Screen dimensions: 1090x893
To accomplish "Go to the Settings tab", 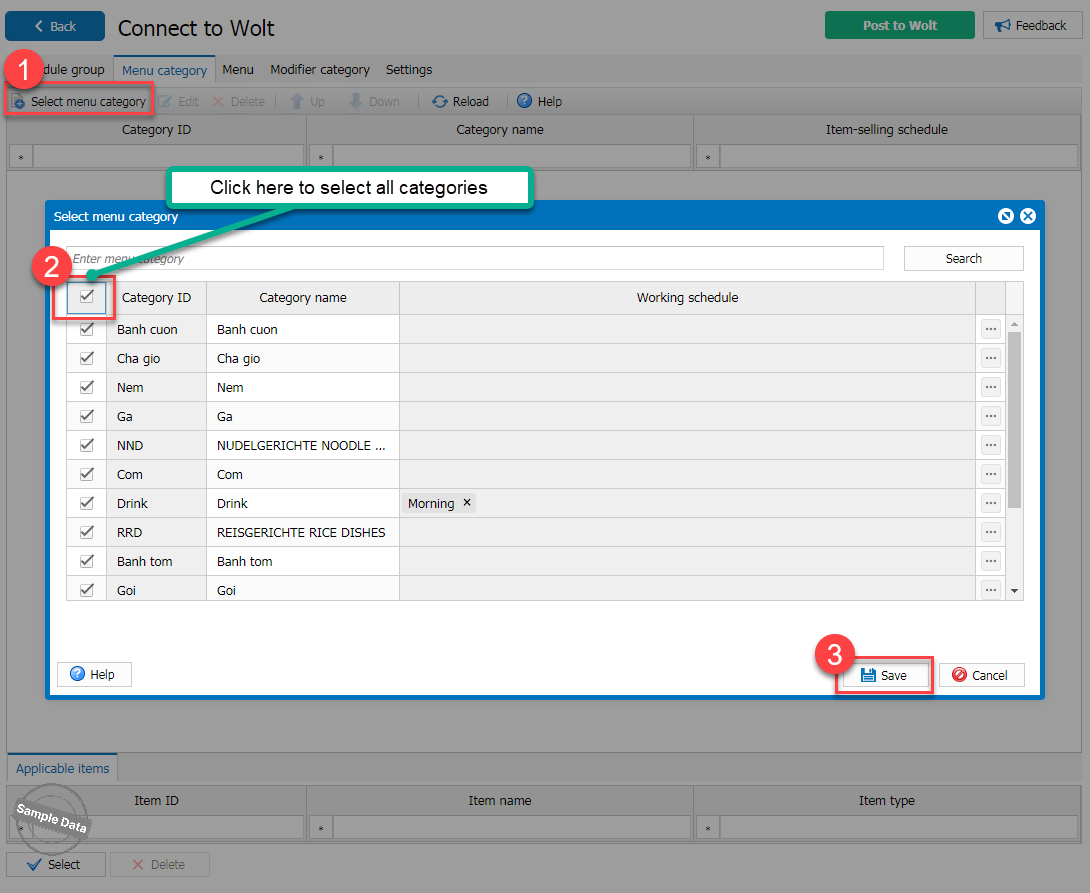I will (x=409, y=69).
